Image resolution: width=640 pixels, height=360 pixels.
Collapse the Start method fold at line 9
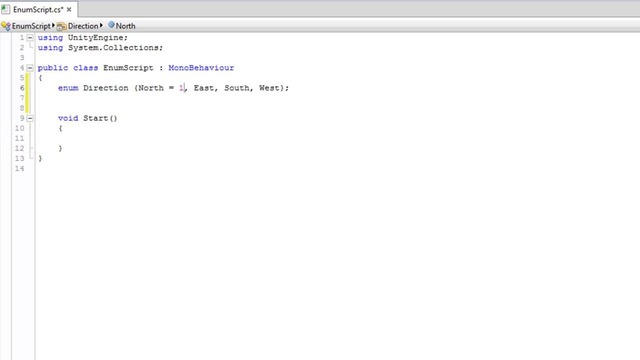[x=30, y=118]
